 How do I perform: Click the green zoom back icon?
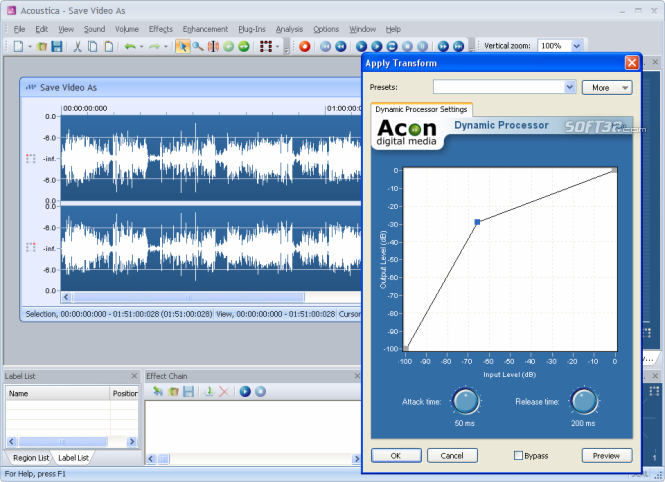[x=229, y=46]
